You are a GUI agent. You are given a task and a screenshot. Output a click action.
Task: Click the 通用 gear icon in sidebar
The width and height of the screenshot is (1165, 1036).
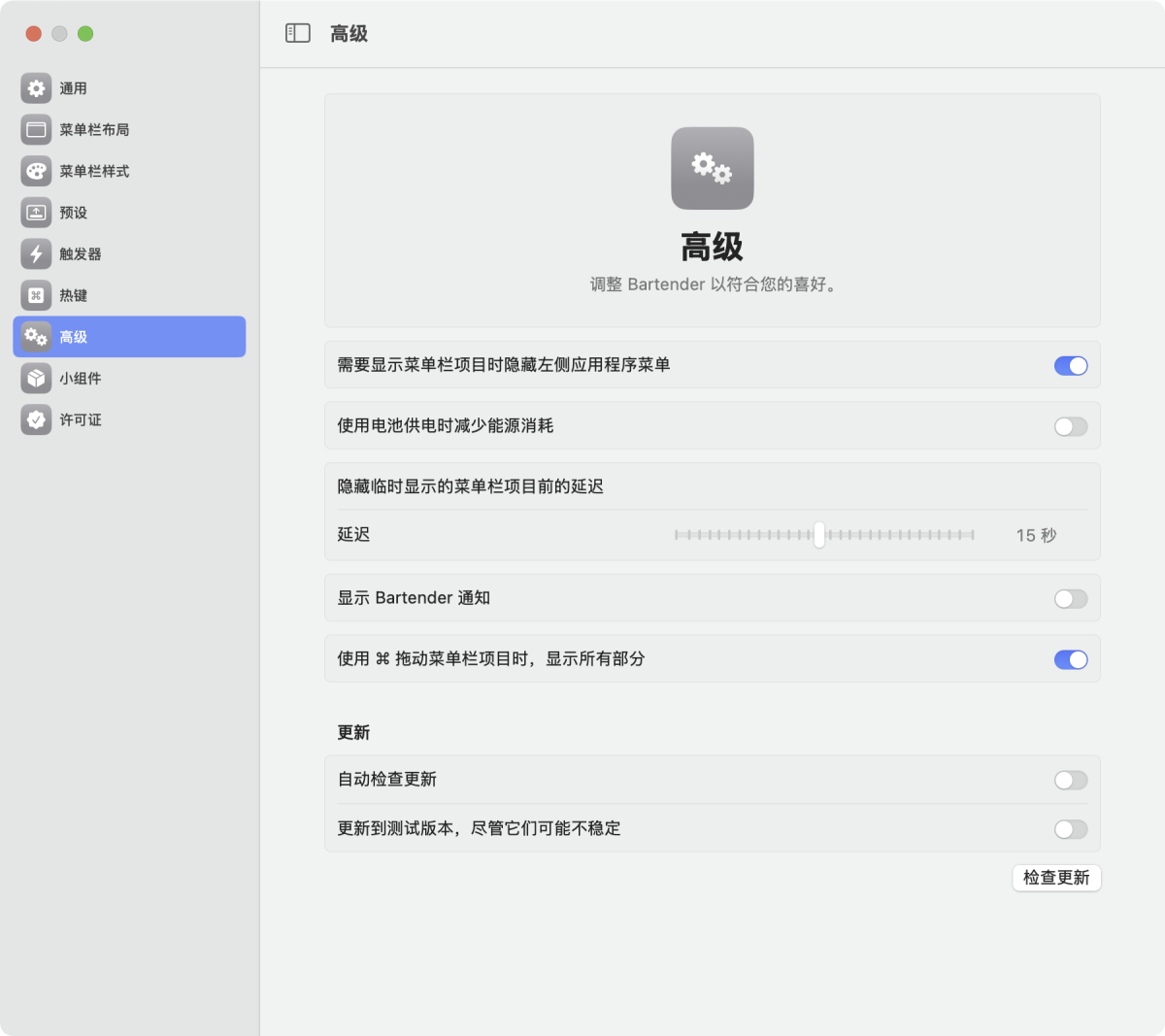tap(36, 88)
